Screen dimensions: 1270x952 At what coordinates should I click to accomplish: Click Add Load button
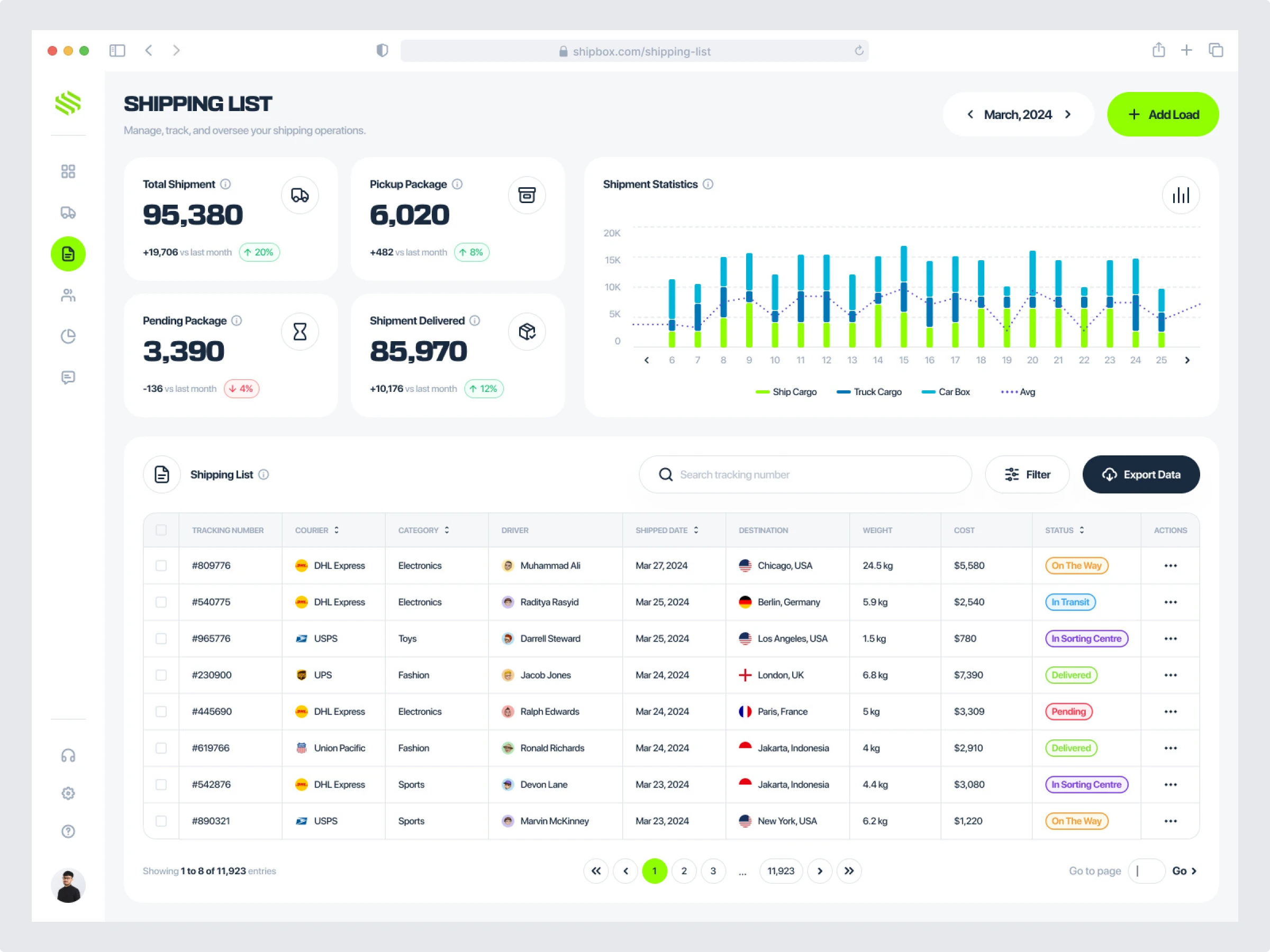pyautogui.click(x=1162, y=113)
